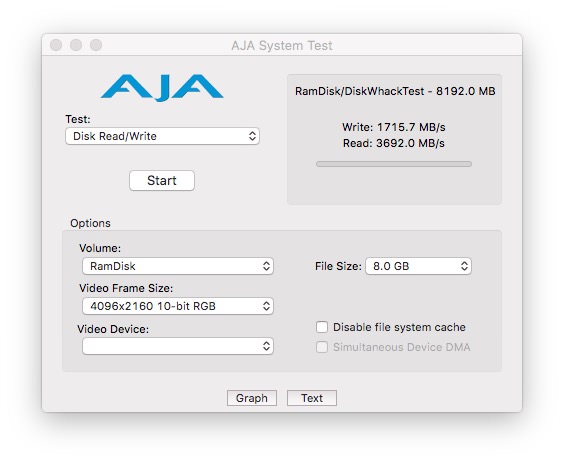Click the Video Device: label
Viewport: 564px width, 462px height.
coord(113,329)
